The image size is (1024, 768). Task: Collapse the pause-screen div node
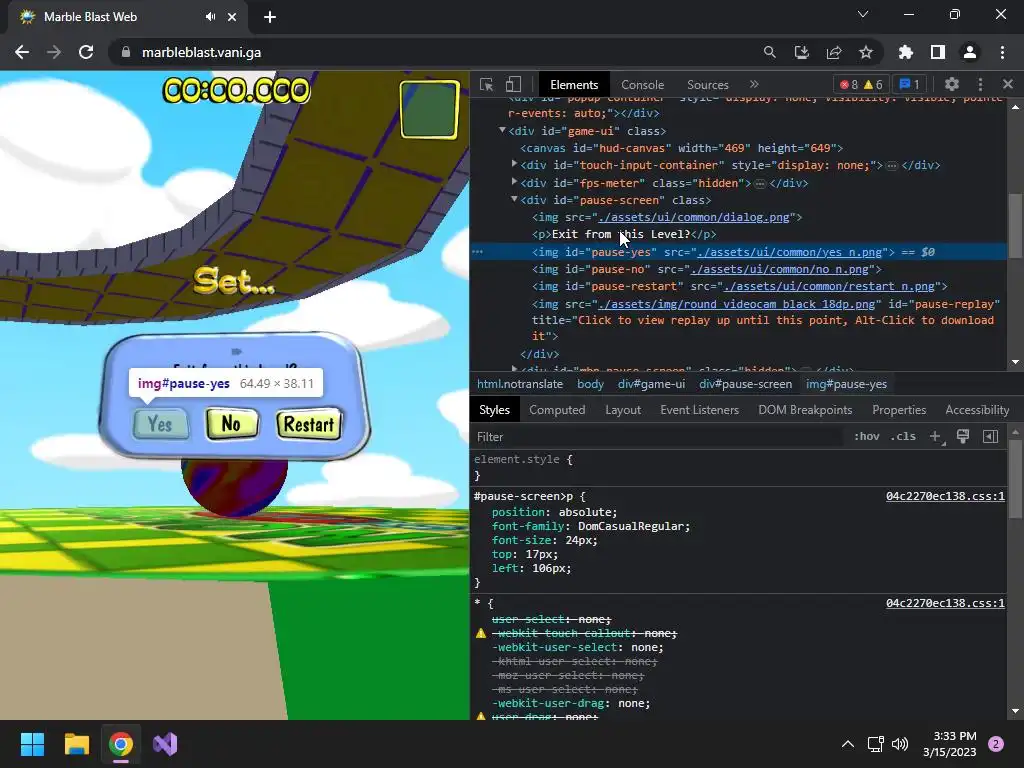tap(514, 199)
